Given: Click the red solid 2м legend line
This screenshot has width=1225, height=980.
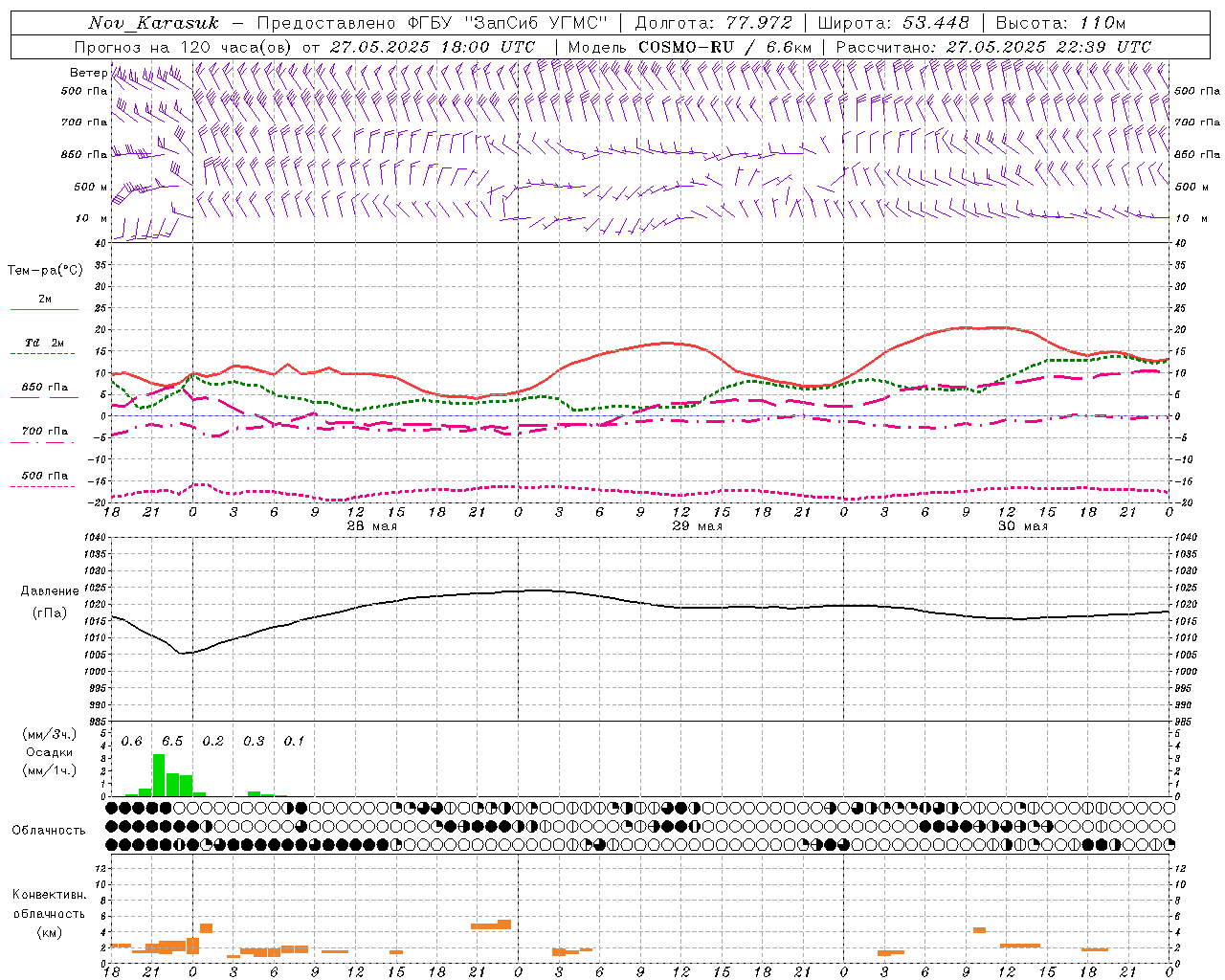Looking at the screenshot, I should pos(44,309).
